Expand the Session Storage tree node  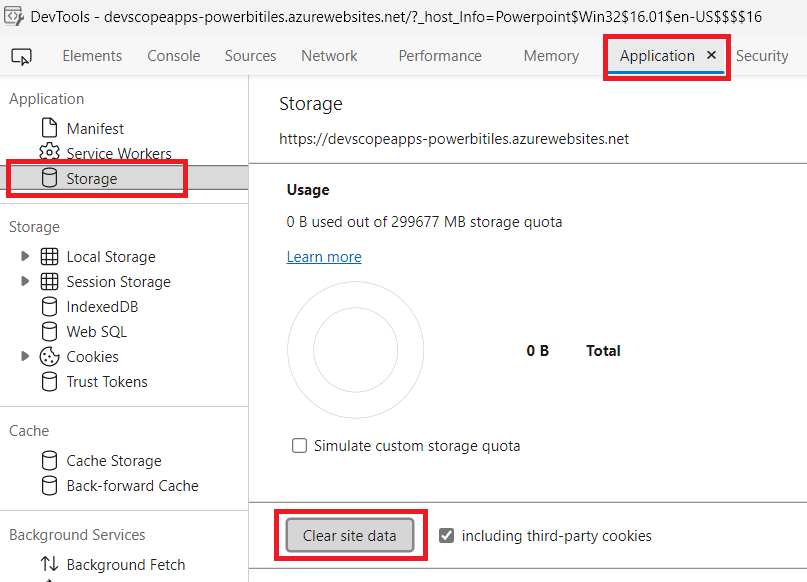point(25,282)
